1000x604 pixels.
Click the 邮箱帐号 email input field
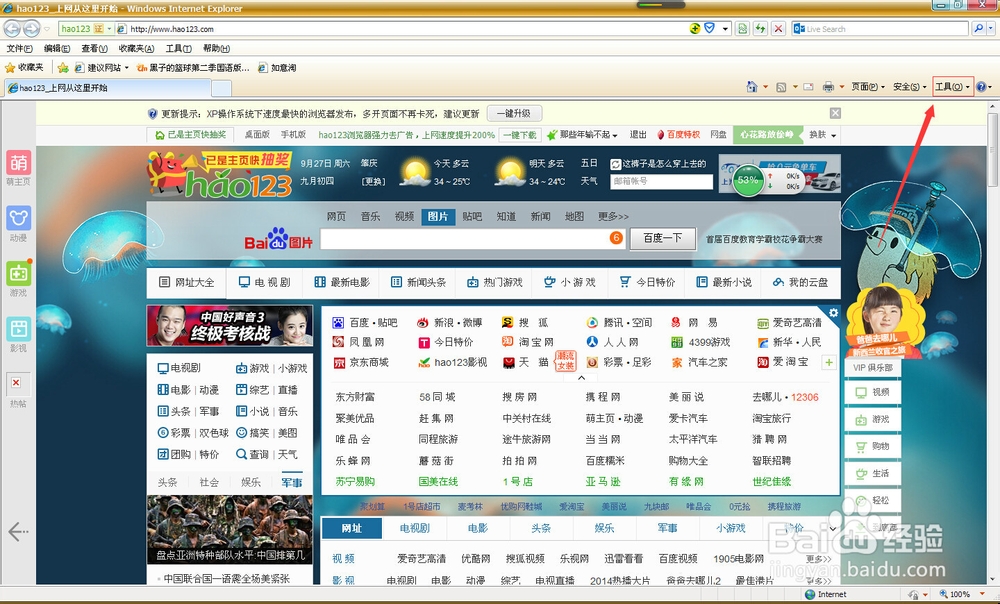tap(661, 181)
